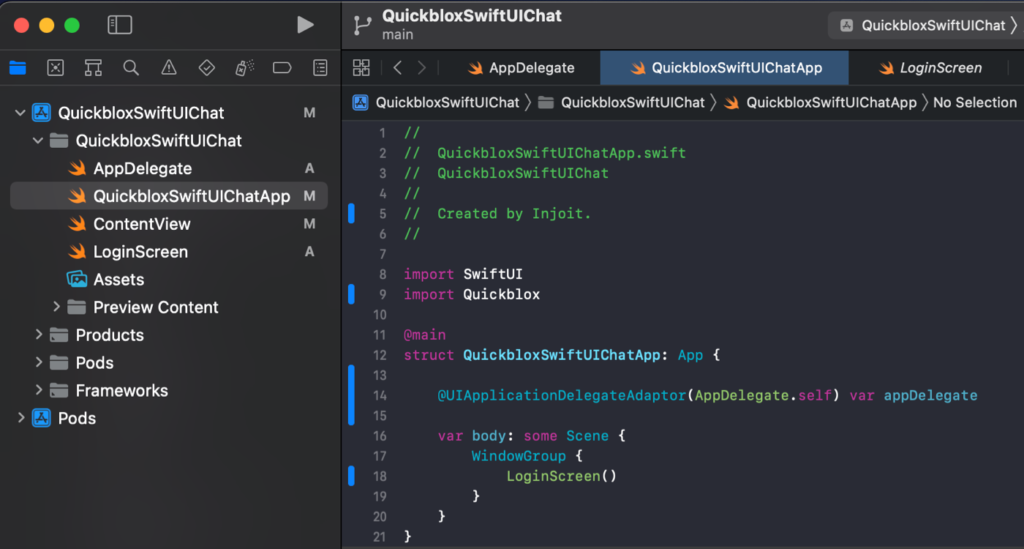Collapse the QuickbloxSwiftUIChat root project
Viewport: 1024px width, 549px height.
click(x=20, y=113)
